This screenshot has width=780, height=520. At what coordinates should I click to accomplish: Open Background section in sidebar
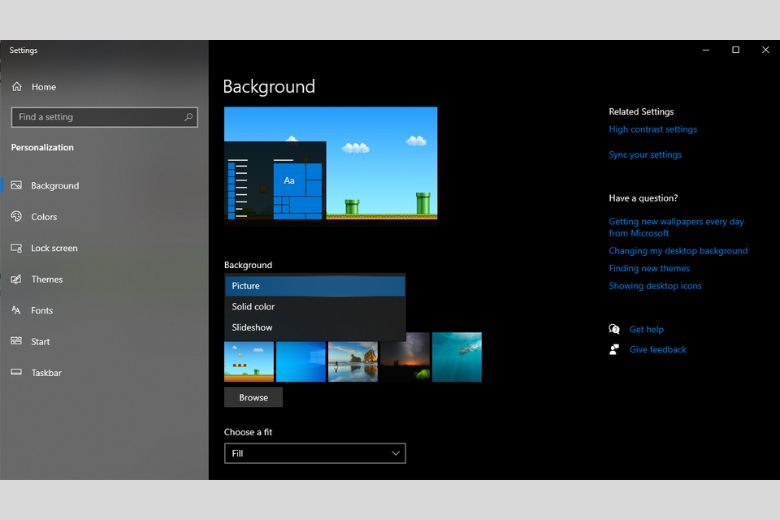(55, 186)
